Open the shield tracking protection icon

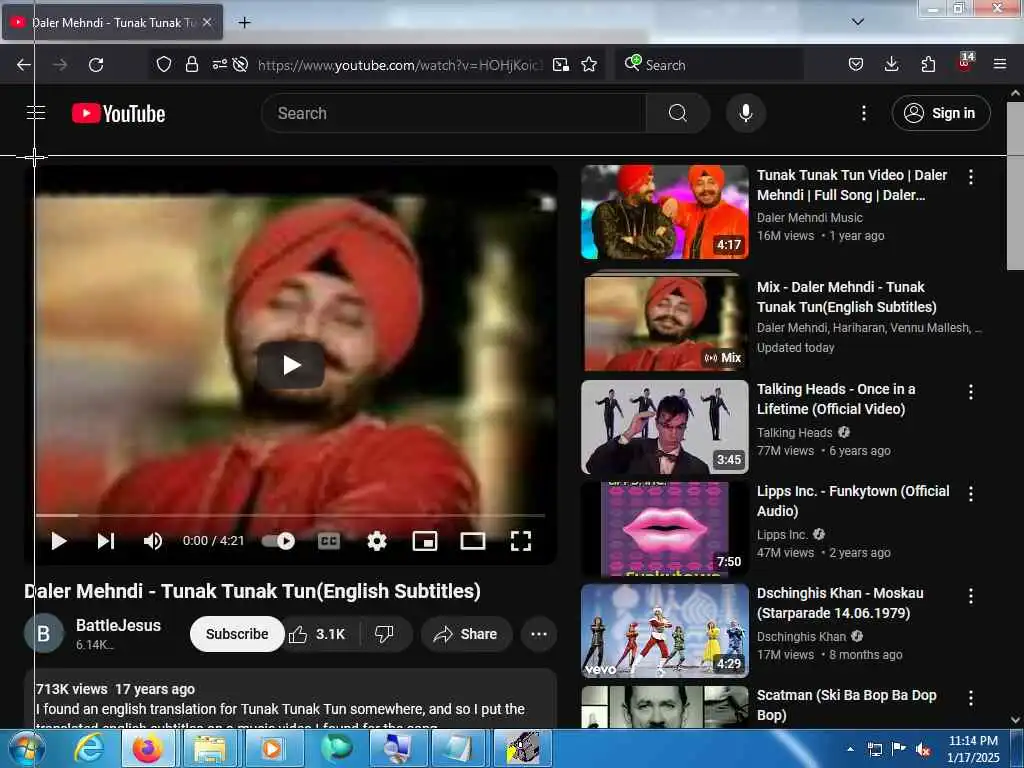[164, 65]
